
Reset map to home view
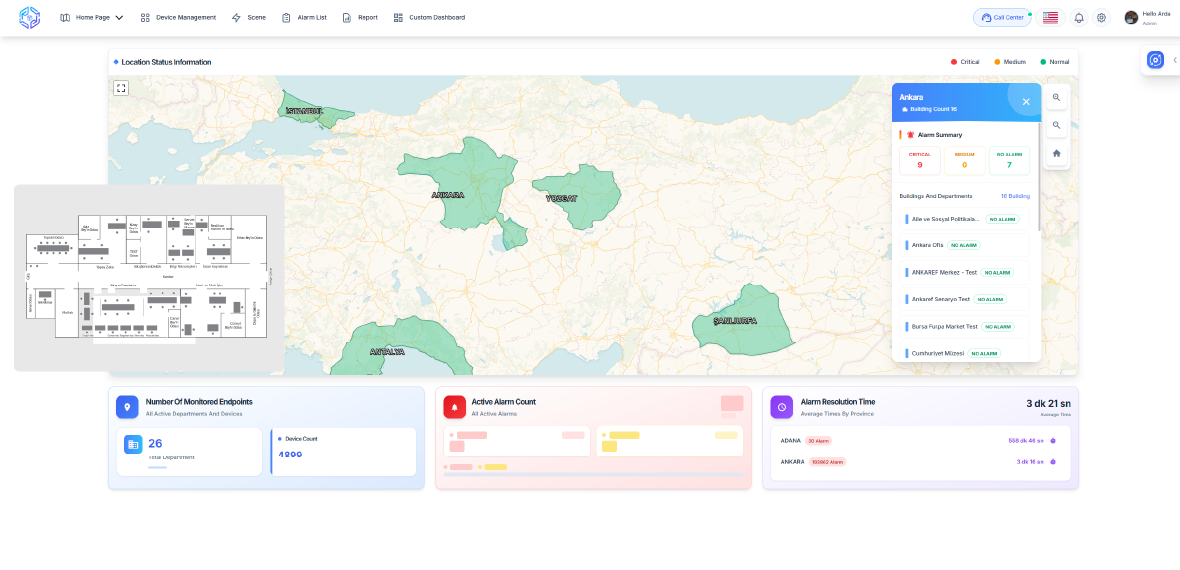[x=1056, y=153]
